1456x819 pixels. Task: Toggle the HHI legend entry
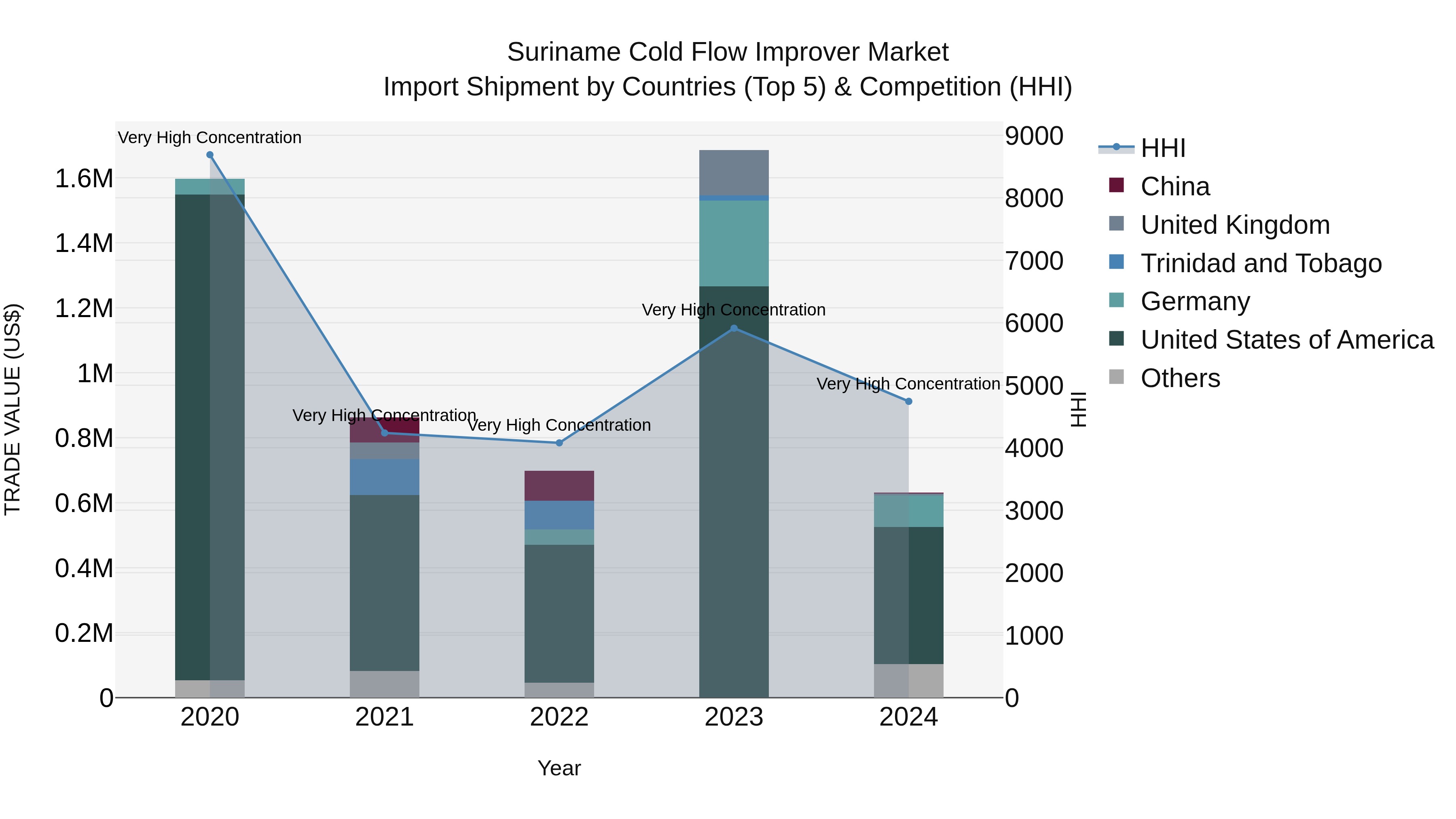1142,148
